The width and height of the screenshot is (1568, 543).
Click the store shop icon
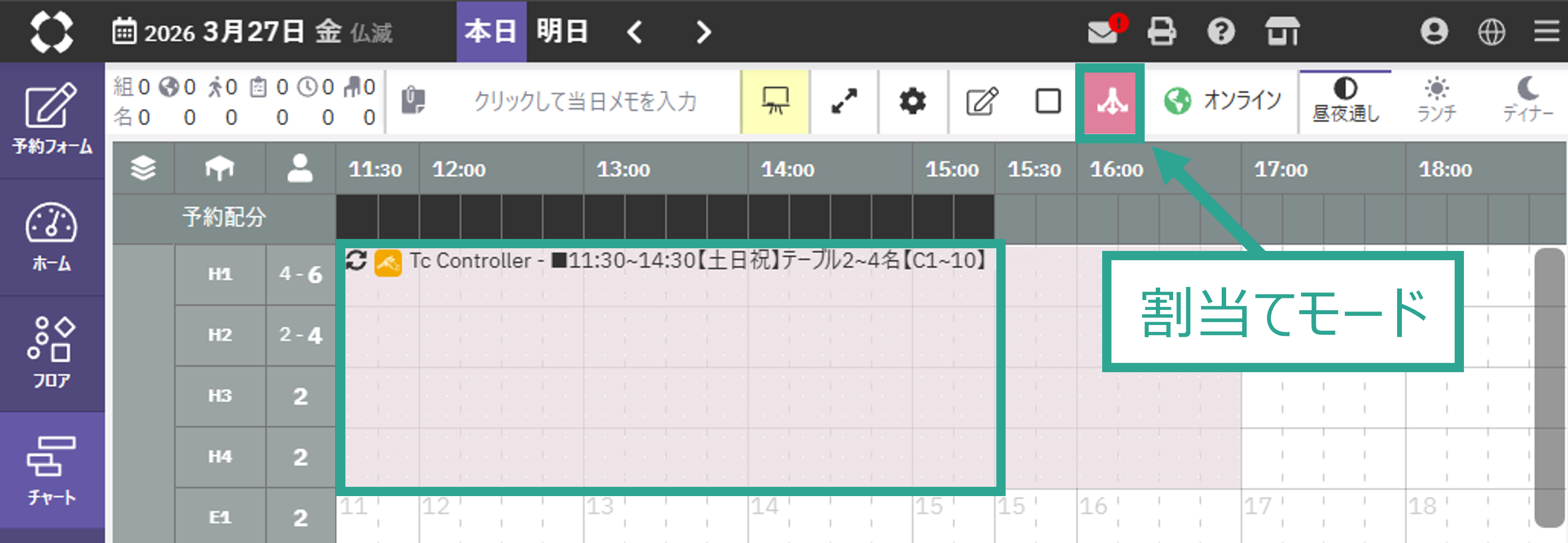coord(1282,31)
